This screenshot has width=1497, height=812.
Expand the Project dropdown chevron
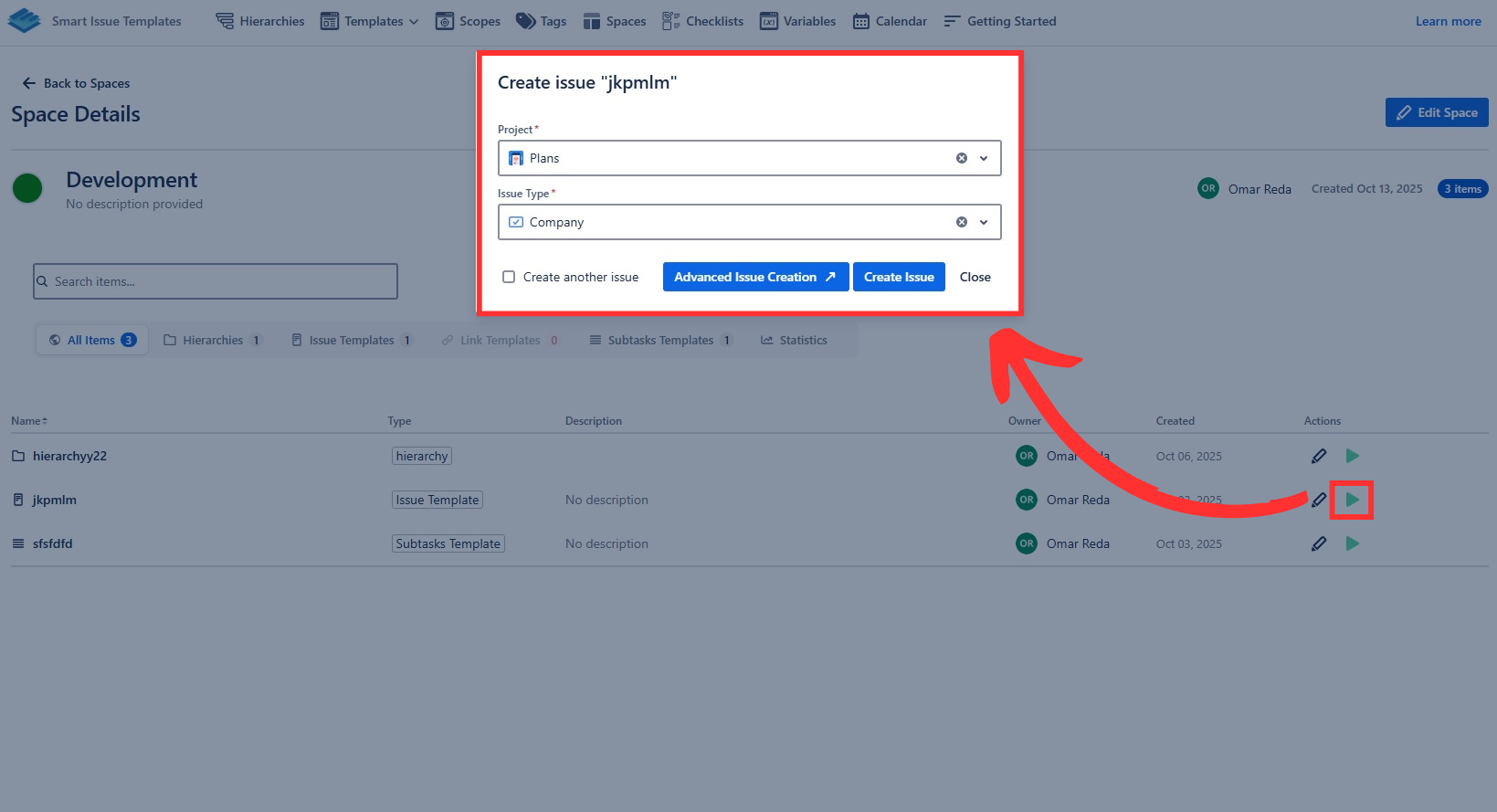(984, 158)
